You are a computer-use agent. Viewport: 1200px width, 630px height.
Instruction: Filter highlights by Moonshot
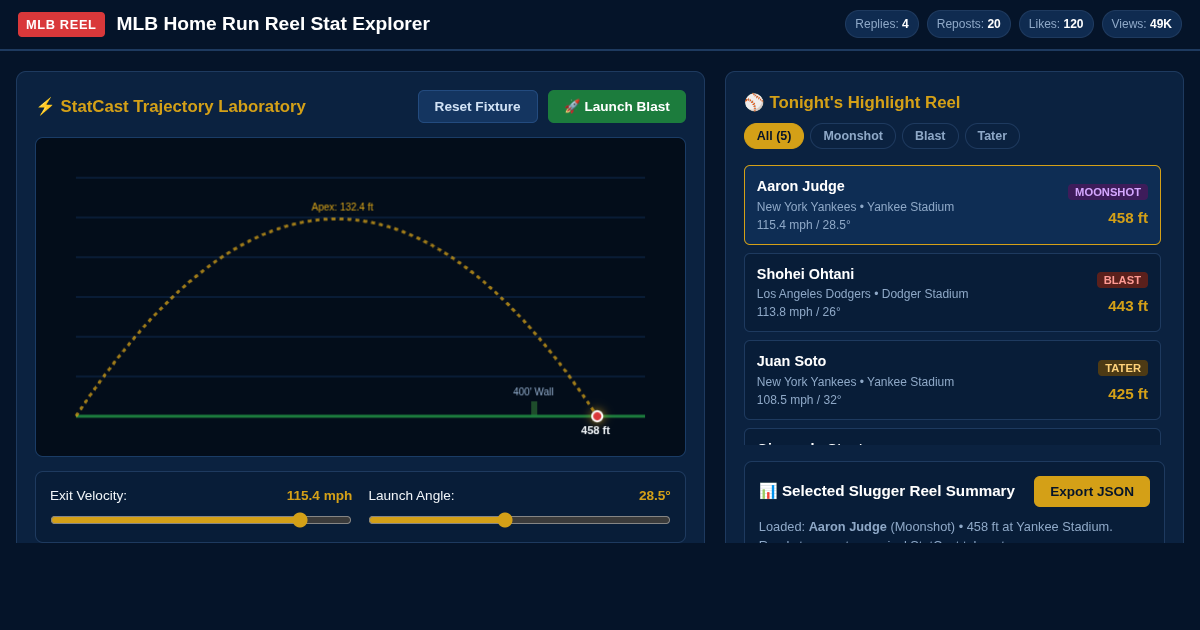853,136
